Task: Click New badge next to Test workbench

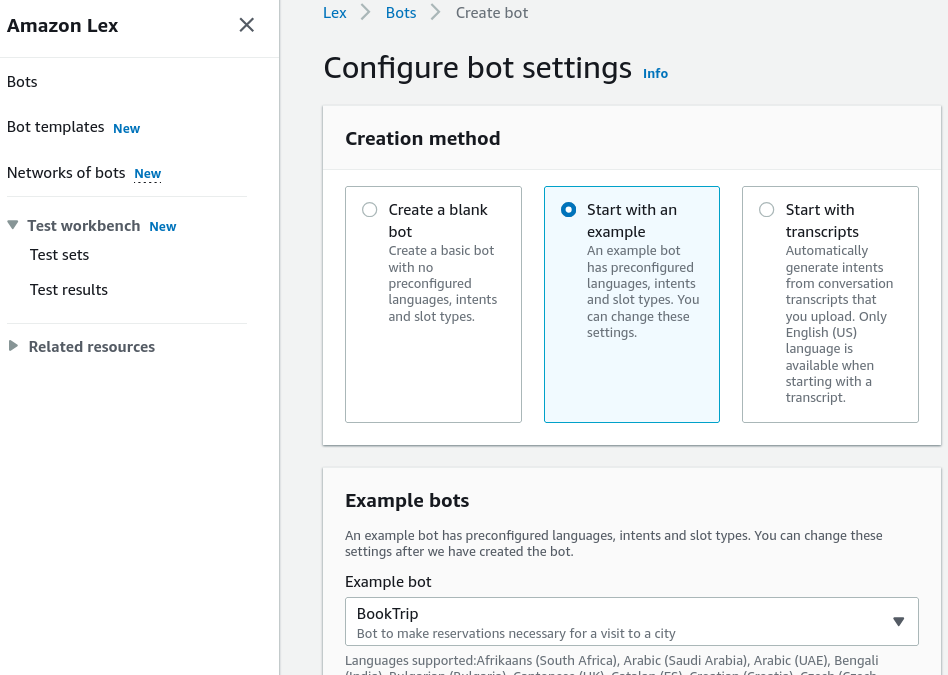Action: click(163, 226)
